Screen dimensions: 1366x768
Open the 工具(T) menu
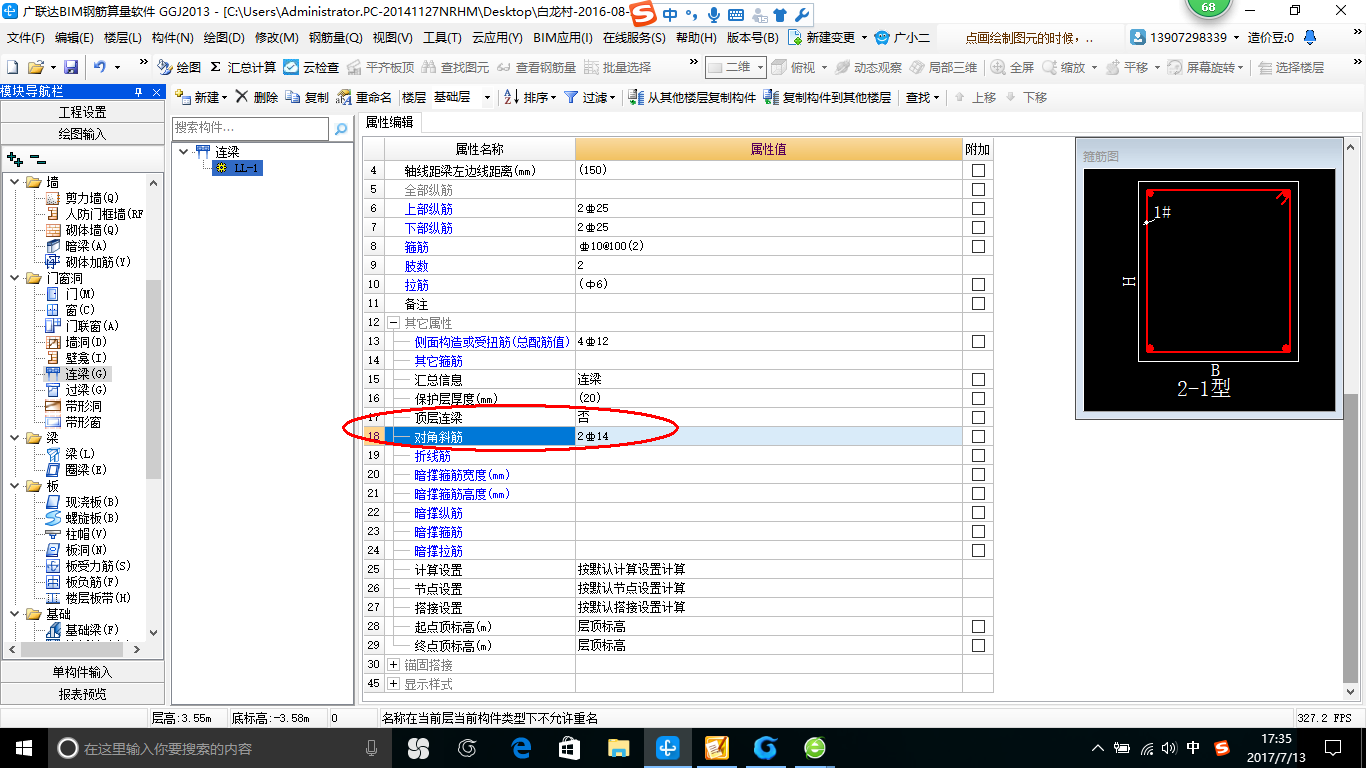442,38
